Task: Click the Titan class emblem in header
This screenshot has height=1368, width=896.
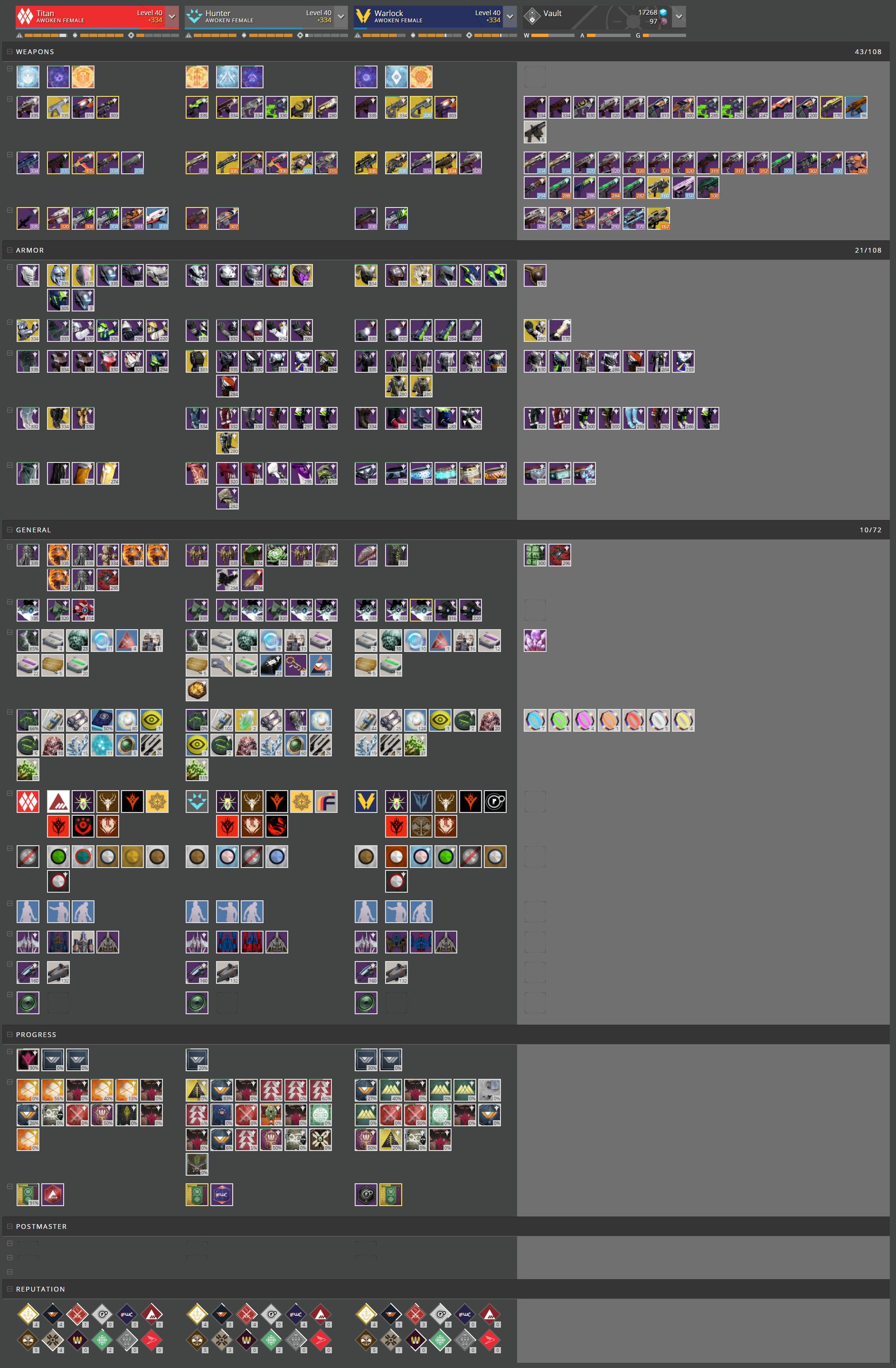Action: 25,16
